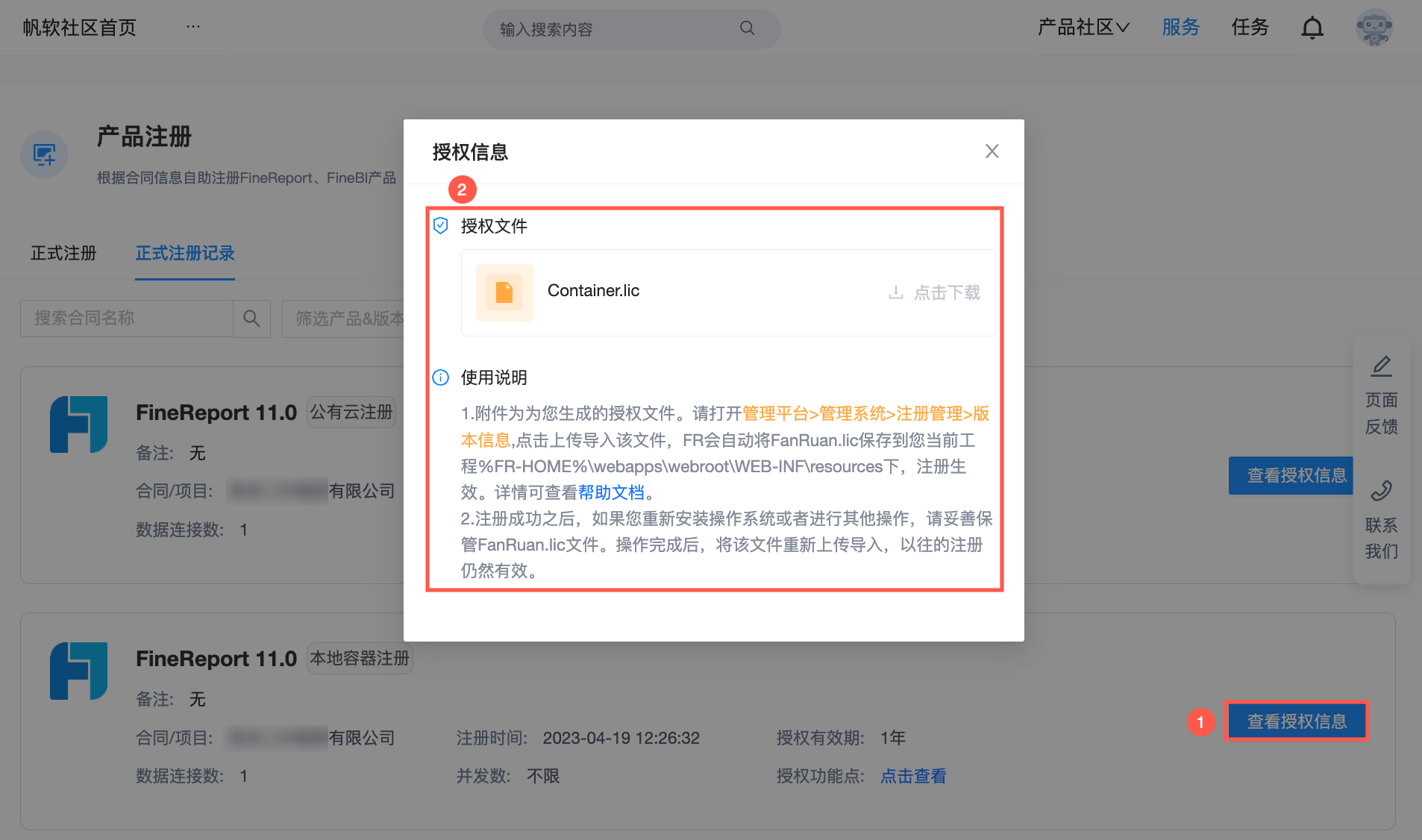This screenshot has height=840, width=1422.
Task: Open 任务 in the top navigation
Action: [x=1250, y=28]
